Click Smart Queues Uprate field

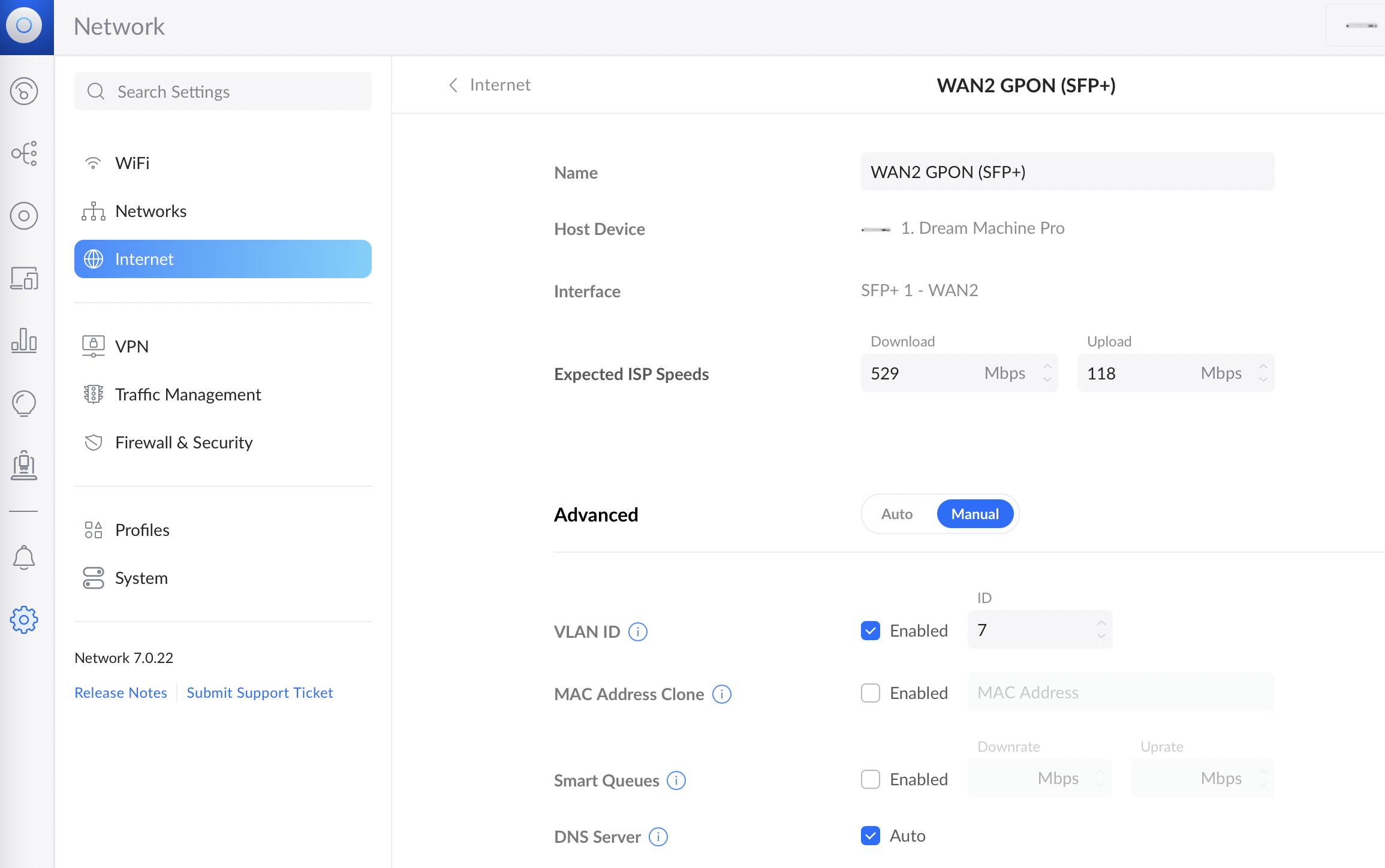pos(1203,778)
